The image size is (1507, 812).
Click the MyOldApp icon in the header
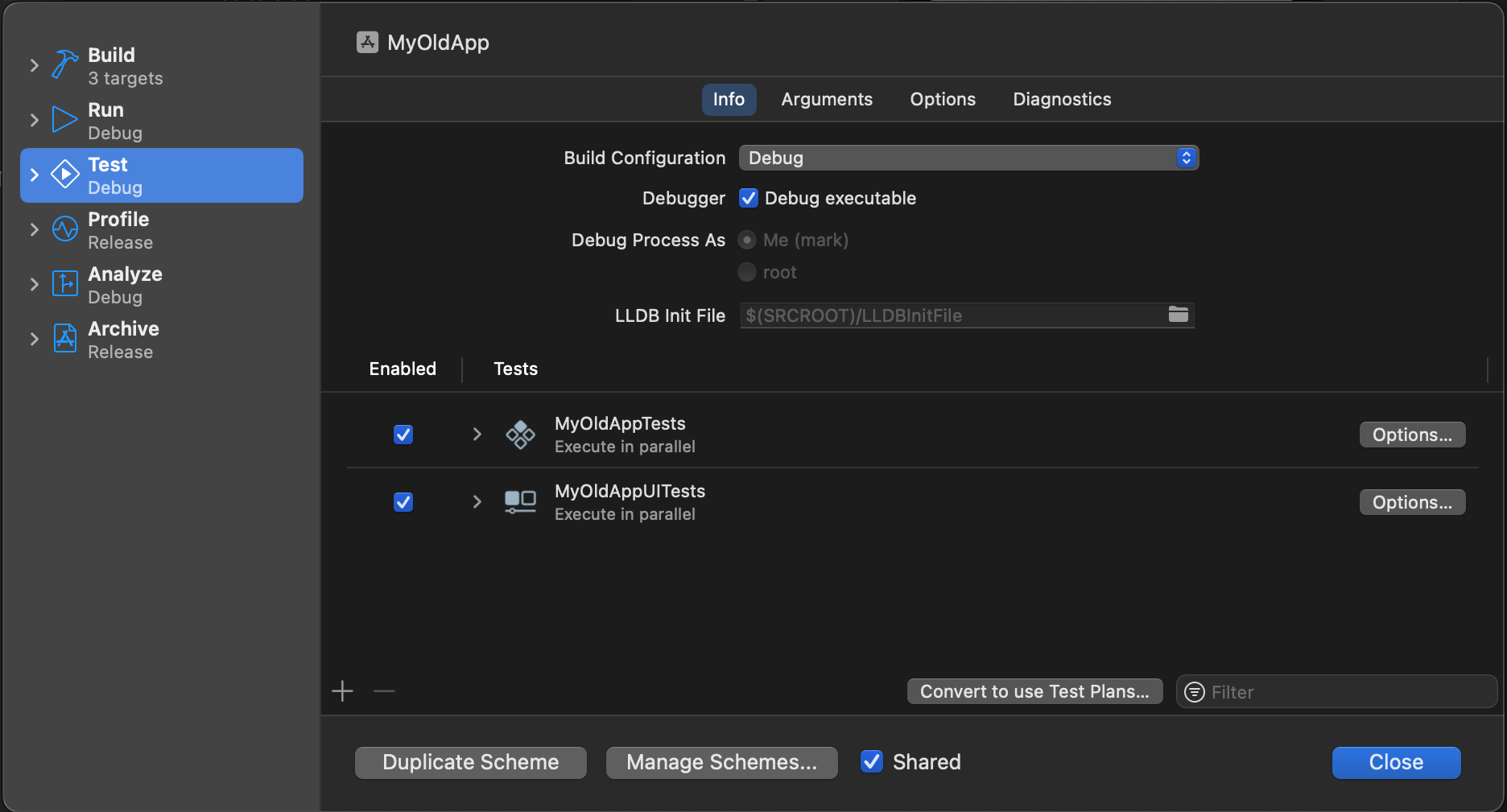point(367,42)
